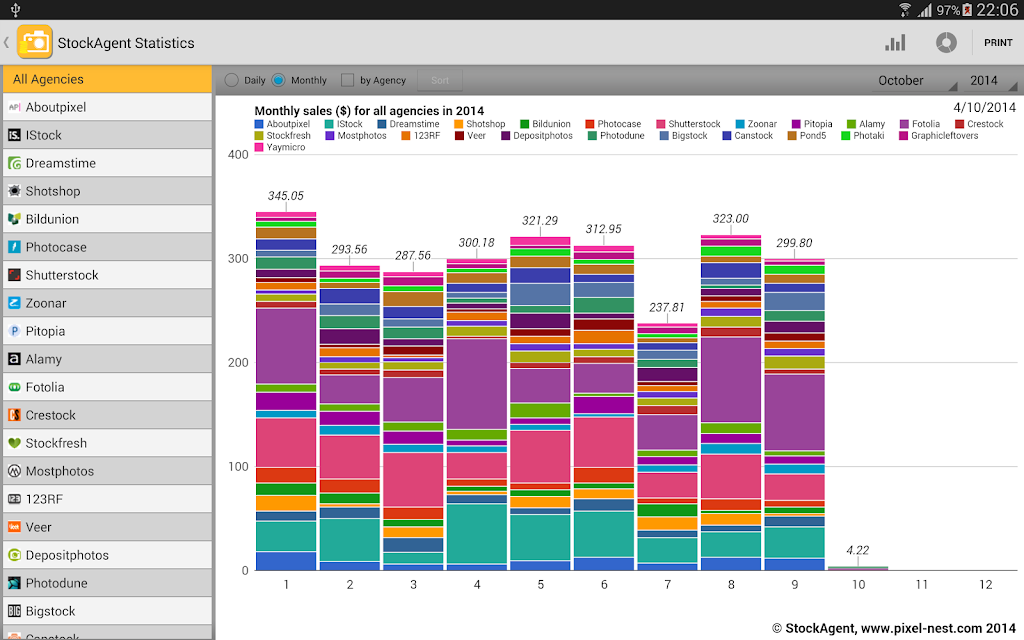Pick the Stockfresh heart icon
Image resolution: width=1024 pixels, height=640 pixels.
coord(14,443)
